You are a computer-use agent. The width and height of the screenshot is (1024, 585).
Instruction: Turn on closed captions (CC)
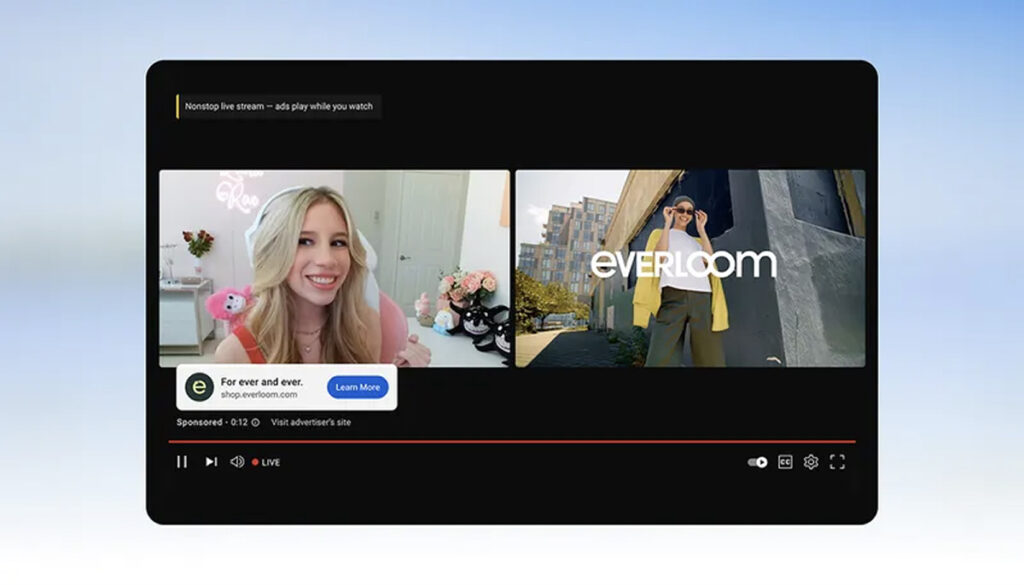pyautogui.click(x=785, y=462)
